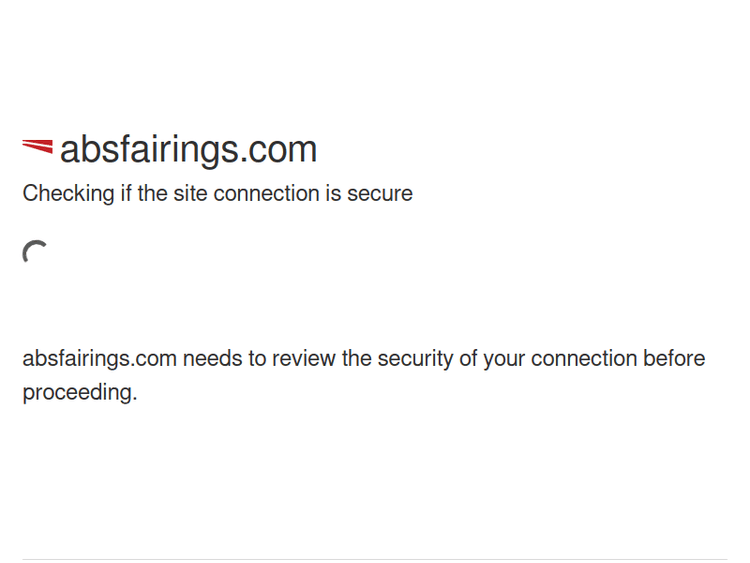Click the word "Checking" in the subtitle
The width and height of the screenshot is (750, 563).
tap(68, 194)
